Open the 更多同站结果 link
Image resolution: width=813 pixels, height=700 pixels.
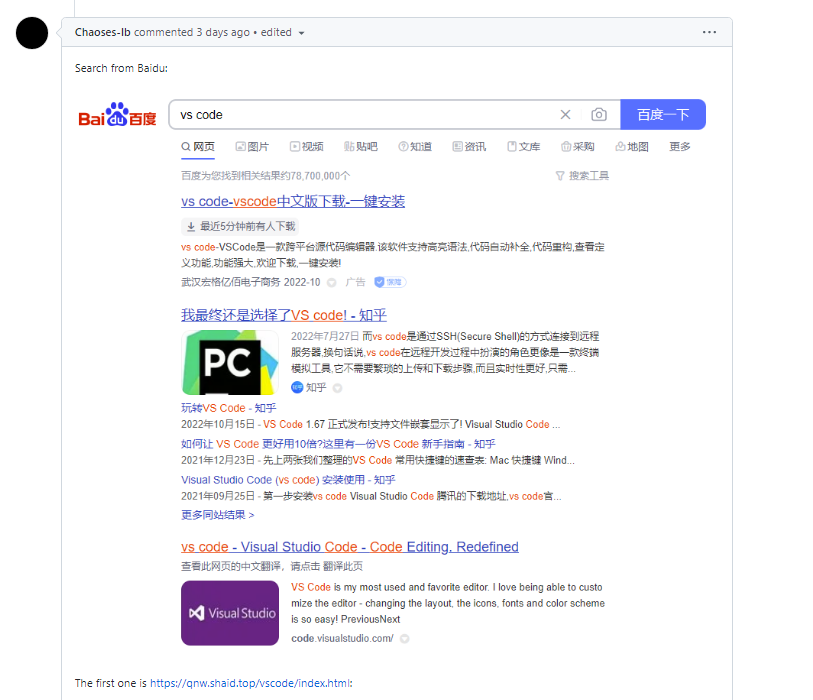click(x=218, y=515)
